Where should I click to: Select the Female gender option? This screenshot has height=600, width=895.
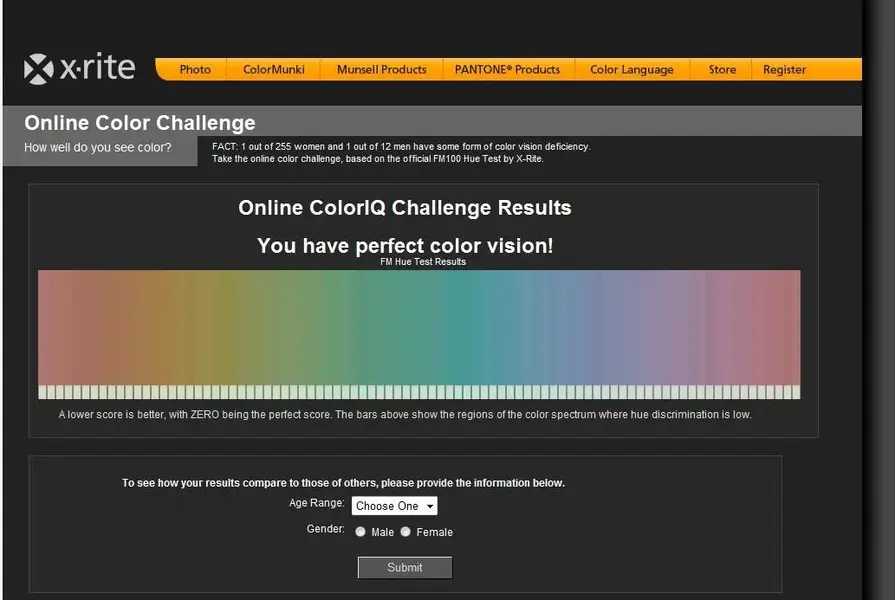(x=405, y=531)
